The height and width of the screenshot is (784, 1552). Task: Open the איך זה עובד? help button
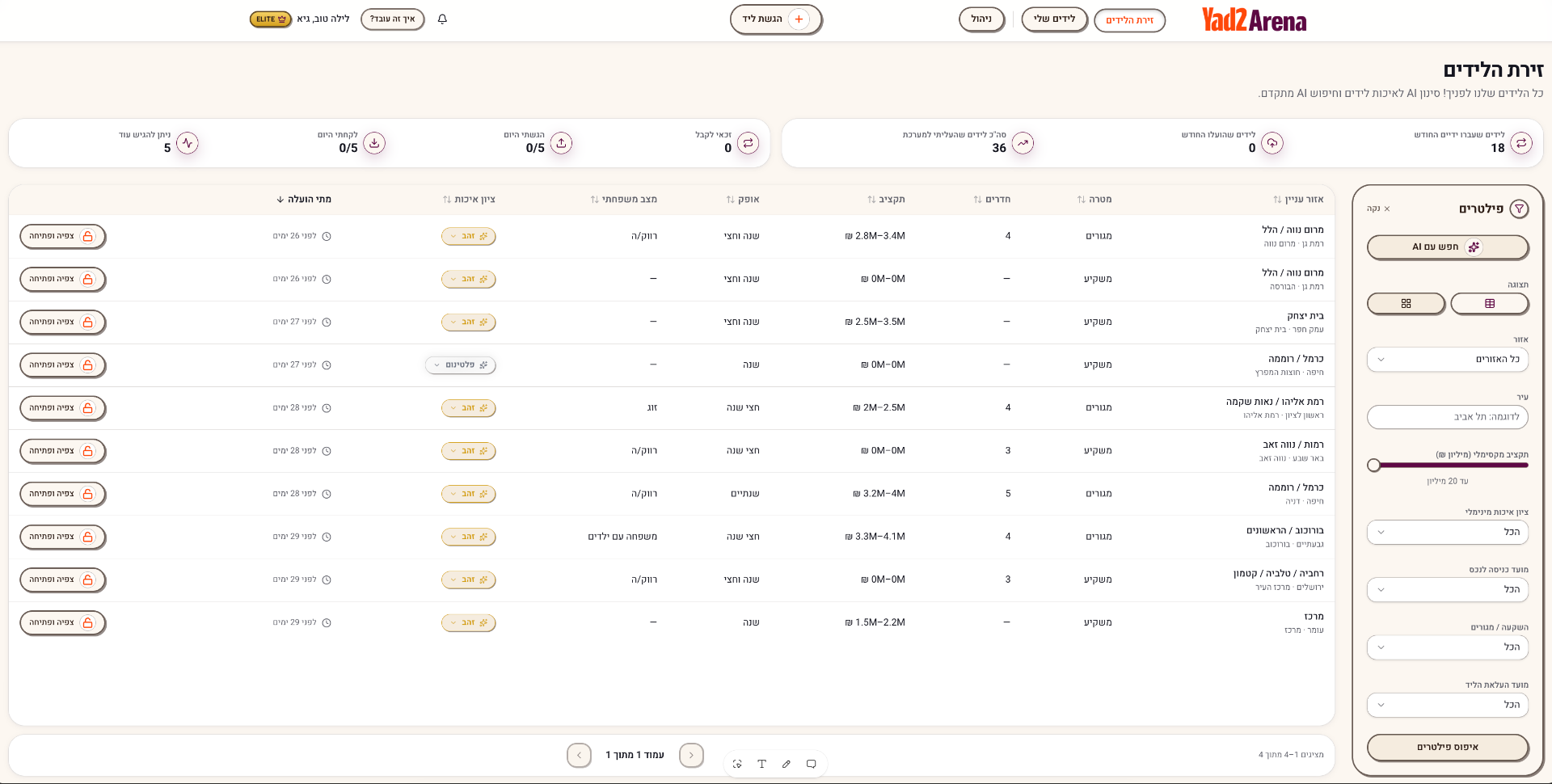(x=392, y=19)
